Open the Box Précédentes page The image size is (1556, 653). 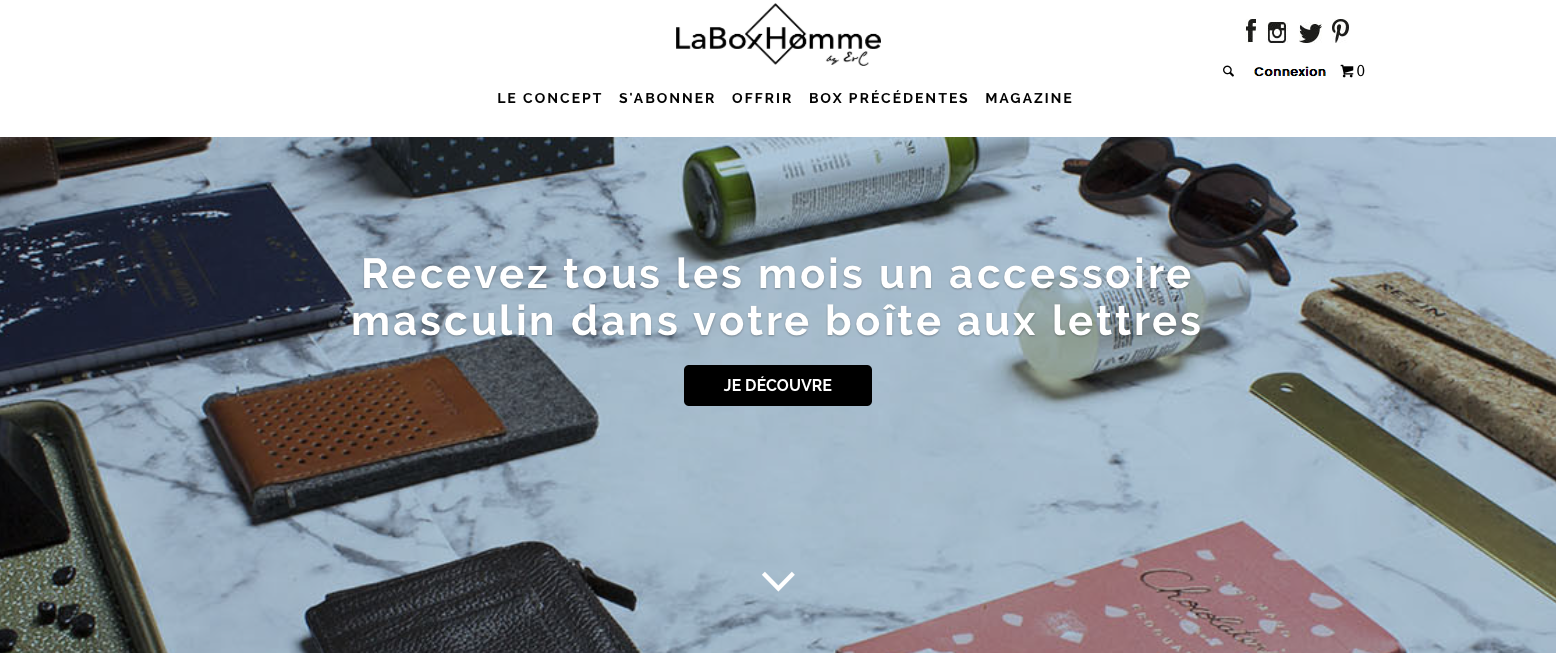click(x=889, y=98)
